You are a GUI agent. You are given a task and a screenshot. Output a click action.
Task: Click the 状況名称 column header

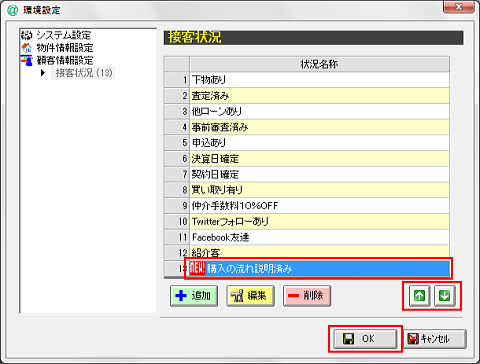coord(319,64)
